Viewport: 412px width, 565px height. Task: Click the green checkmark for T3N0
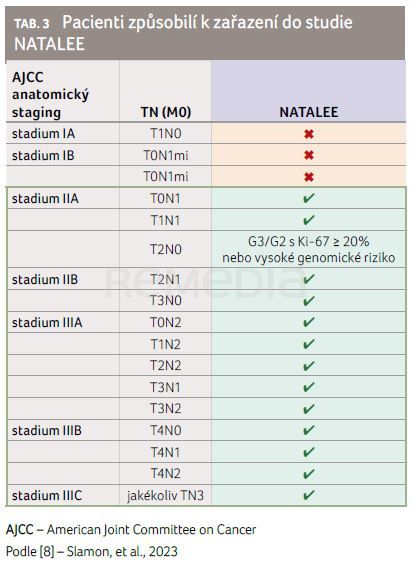[x=309, y=301]
